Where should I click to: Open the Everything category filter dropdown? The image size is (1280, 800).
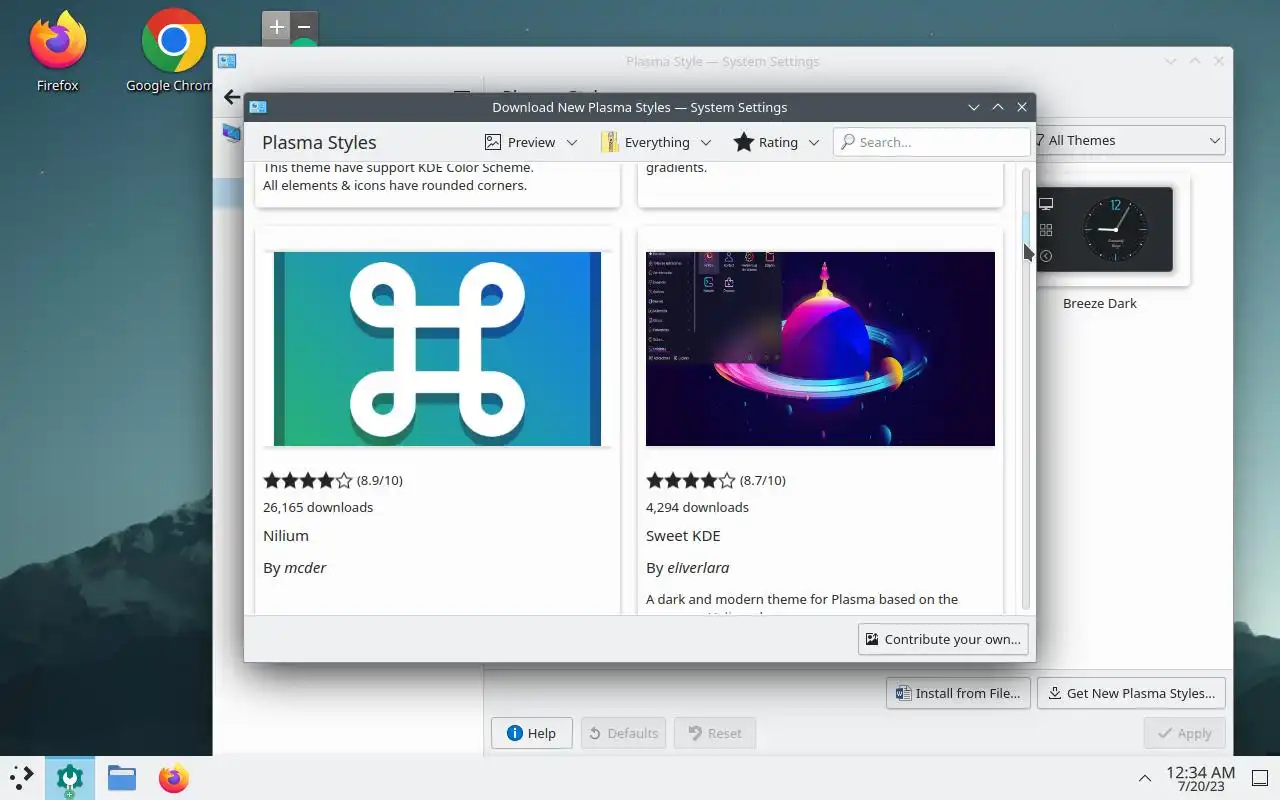(x=656, y=142)
